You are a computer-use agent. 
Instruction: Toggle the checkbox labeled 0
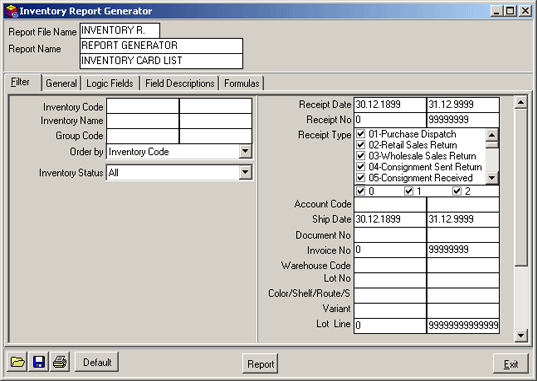tap(361, 191)
